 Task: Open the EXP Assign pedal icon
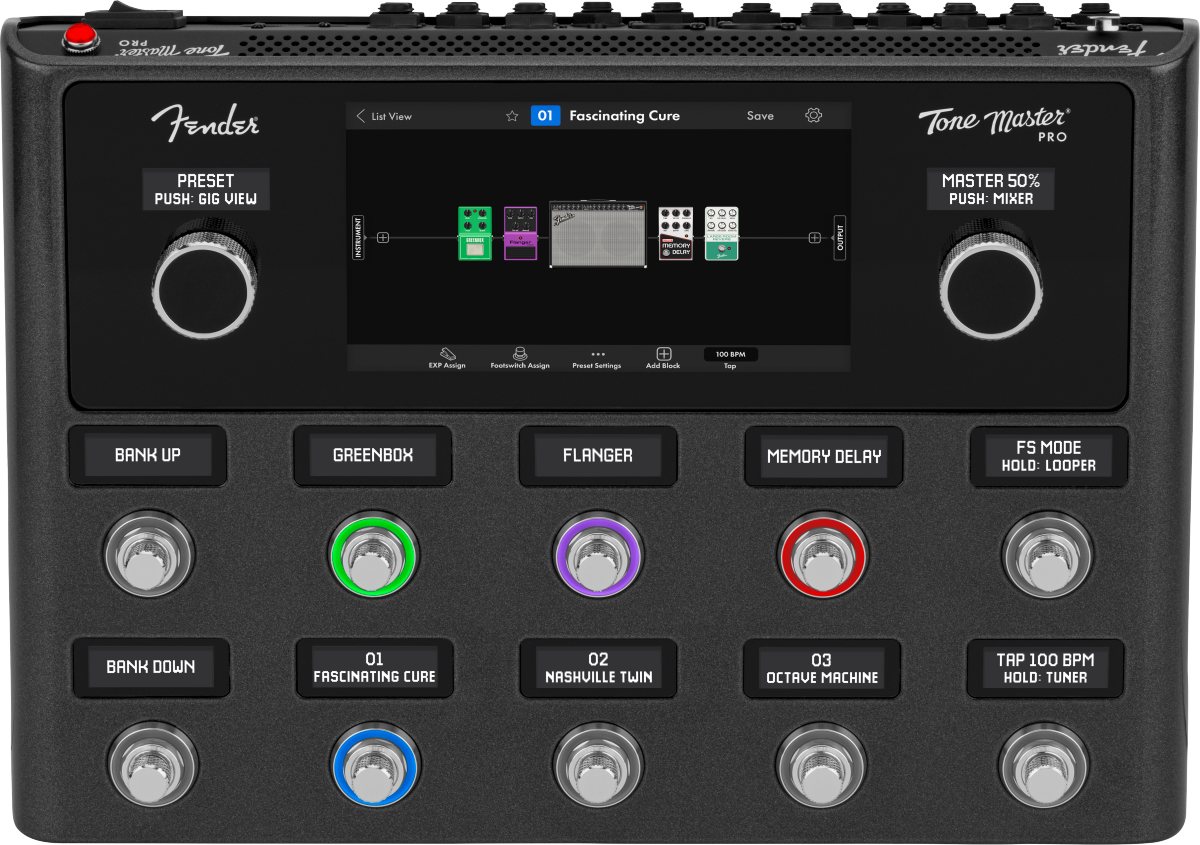448,355
